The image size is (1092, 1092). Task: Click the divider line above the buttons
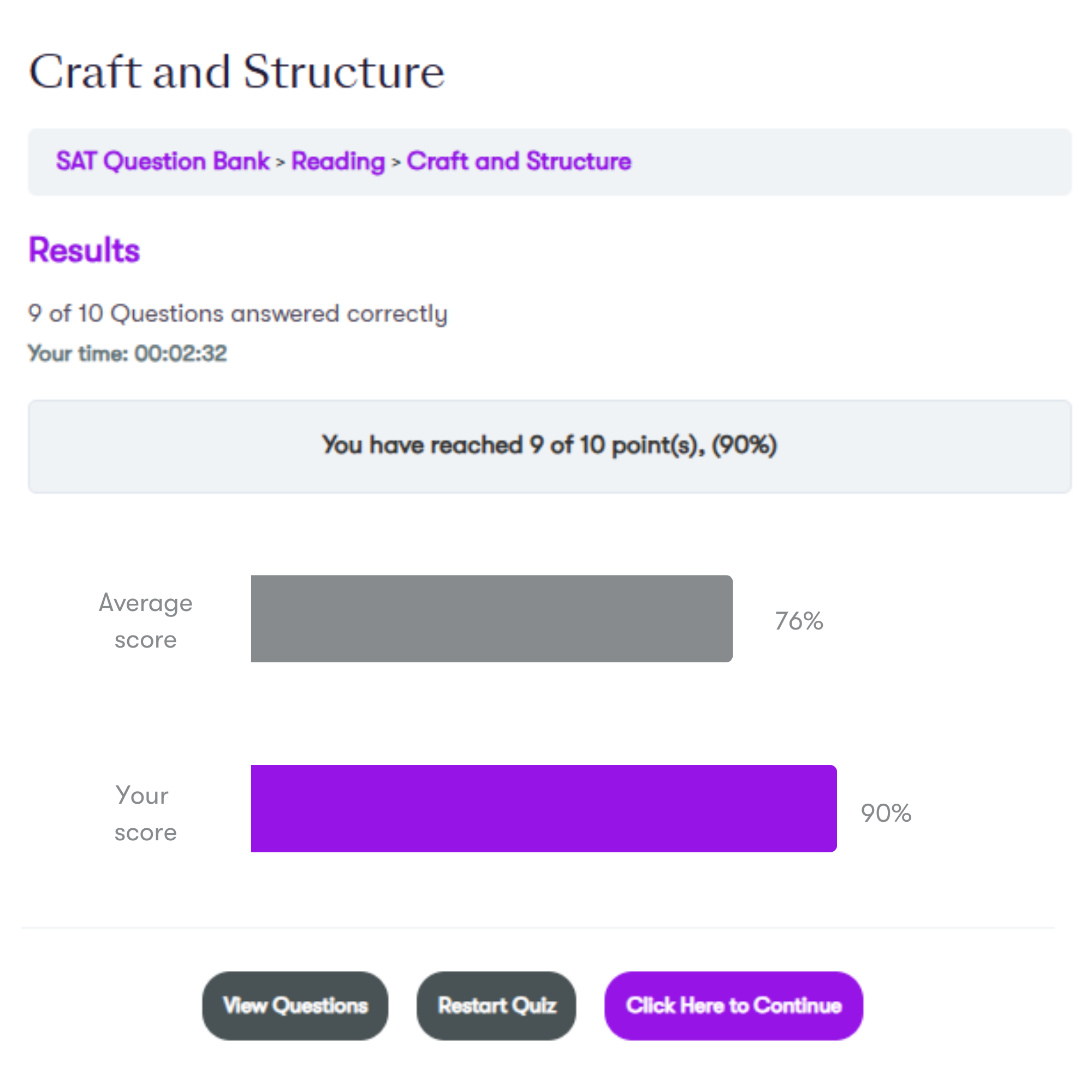tap(537, 928)
